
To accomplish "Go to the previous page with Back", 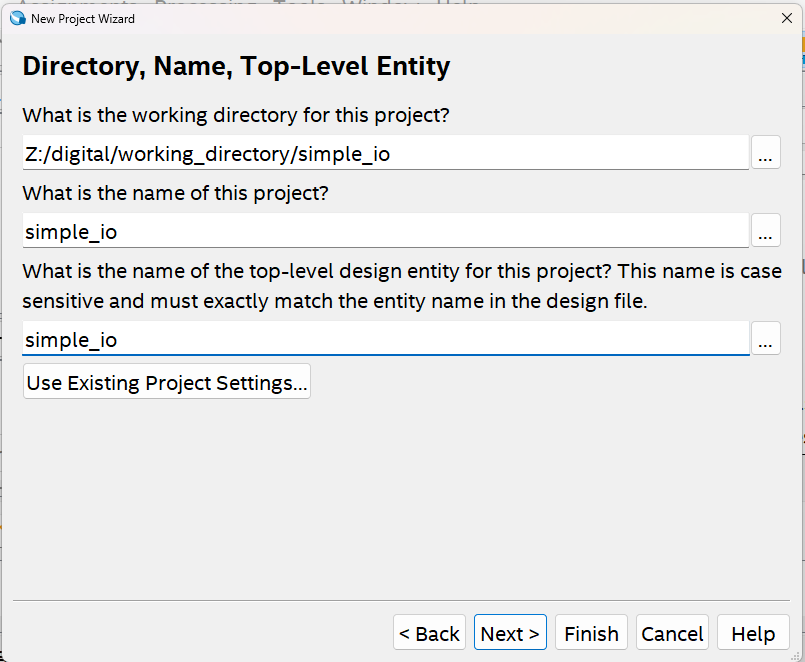I will [x=429, y=632].
